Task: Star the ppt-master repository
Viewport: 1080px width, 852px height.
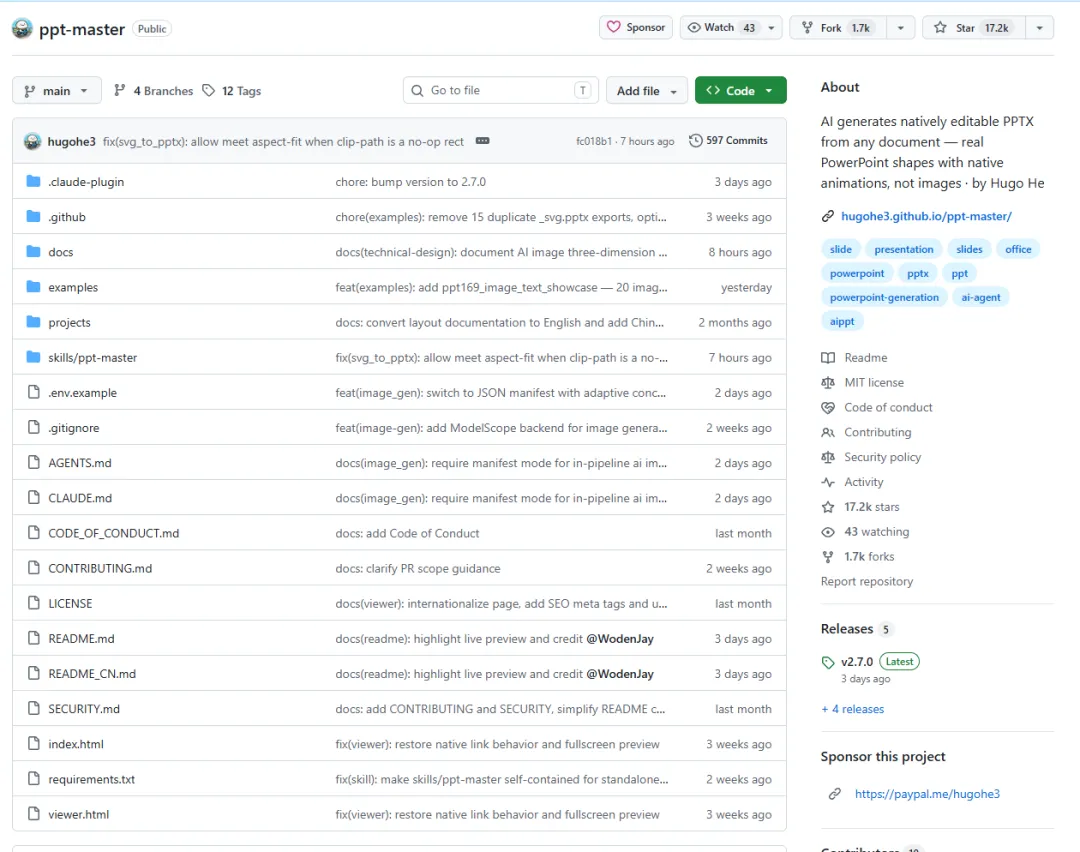Action: [x=974, y=28]
